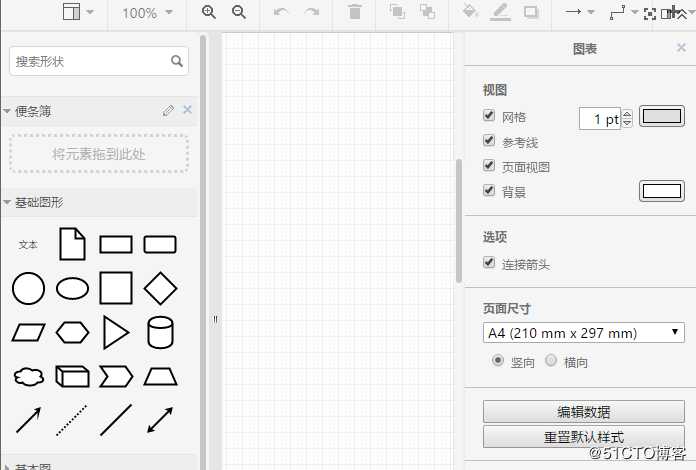Image resolution: width=696 pixels, height=470 pixels.
Task: Select the parallelogram shape
Action: coord(28,332)
